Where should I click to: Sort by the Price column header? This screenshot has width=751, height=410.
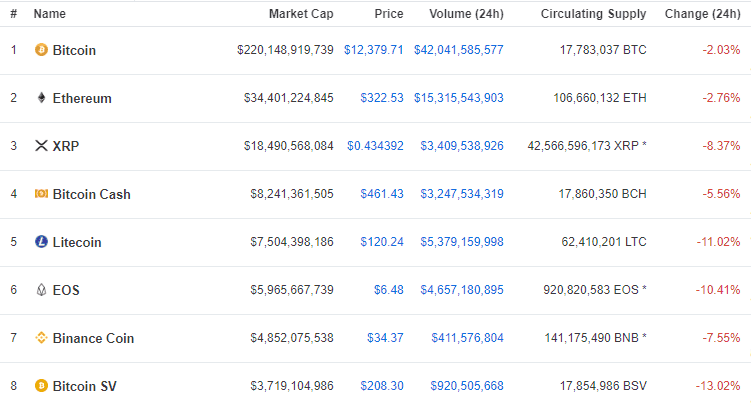[x=388, y=14]
